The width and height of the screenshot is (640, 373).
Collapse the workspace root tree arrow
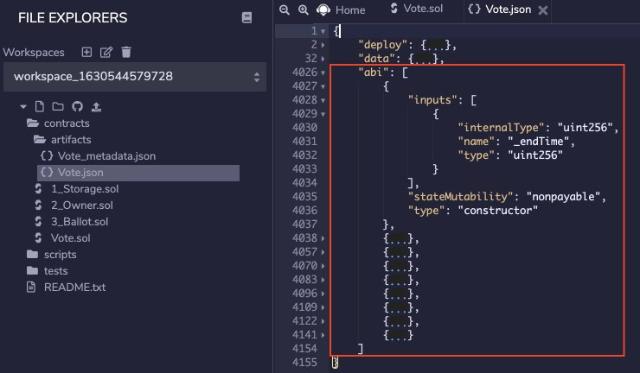pos(23,107)
